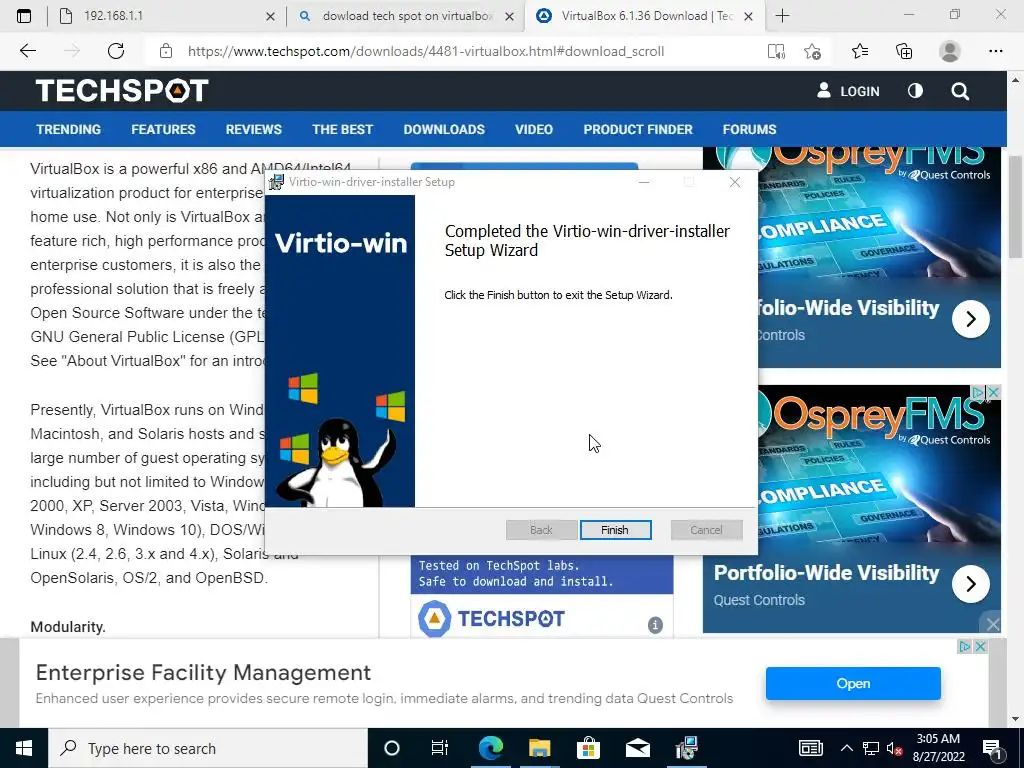Image resolution: width=1024 pixels, height=768 pixels.
Task: Select the VirtualBox 6.1.36 Download tab
Action: 645,16
